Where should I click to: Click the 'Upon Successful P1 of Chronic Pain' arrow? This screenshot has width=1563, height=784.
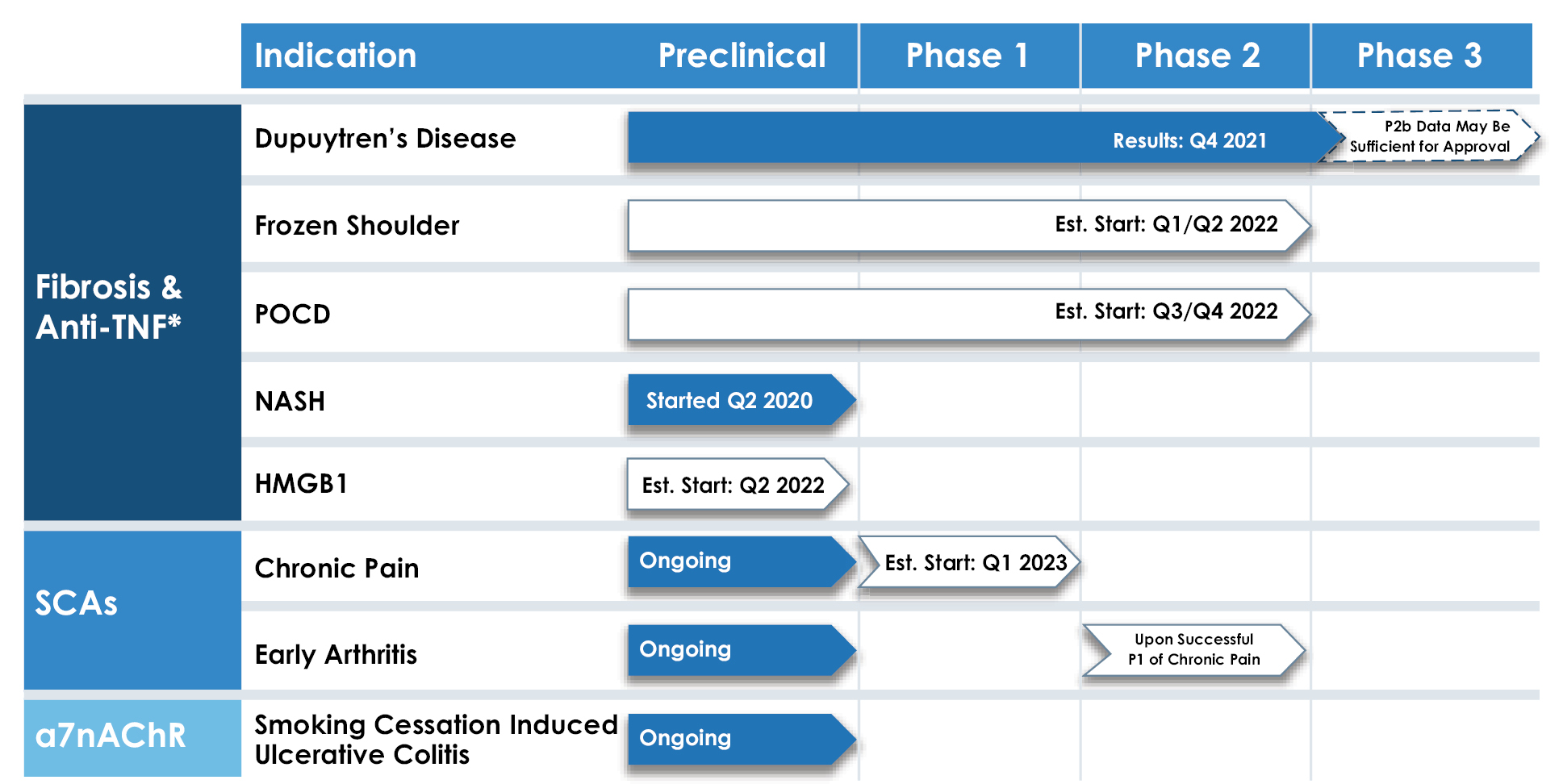(1193, 649)
